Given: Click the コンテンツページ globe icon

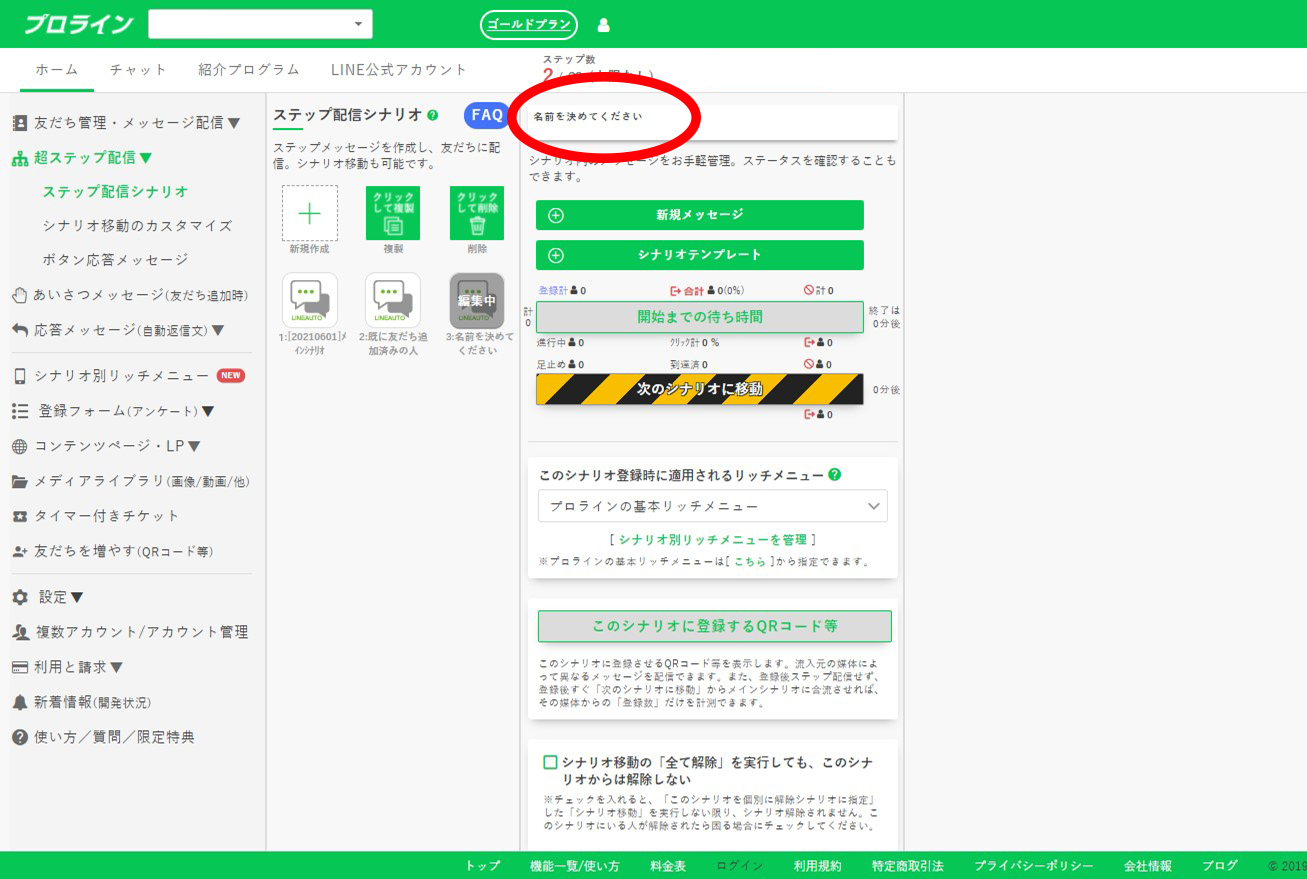Looking at the screenshot, I should pyautogui.click(x=20, y=446).
